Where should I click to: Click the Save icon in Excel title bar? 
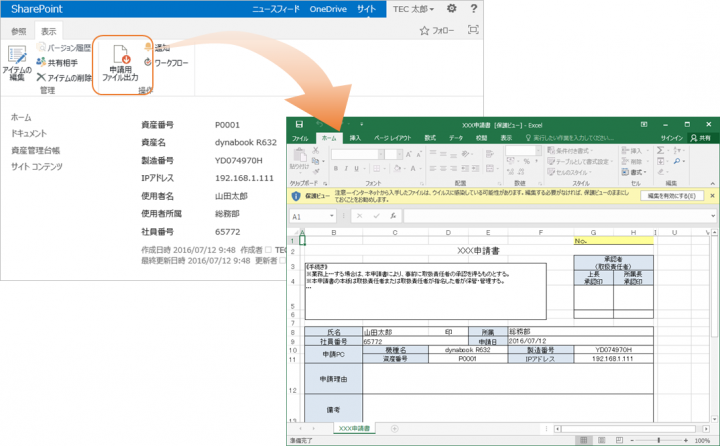tap(299, 124)
